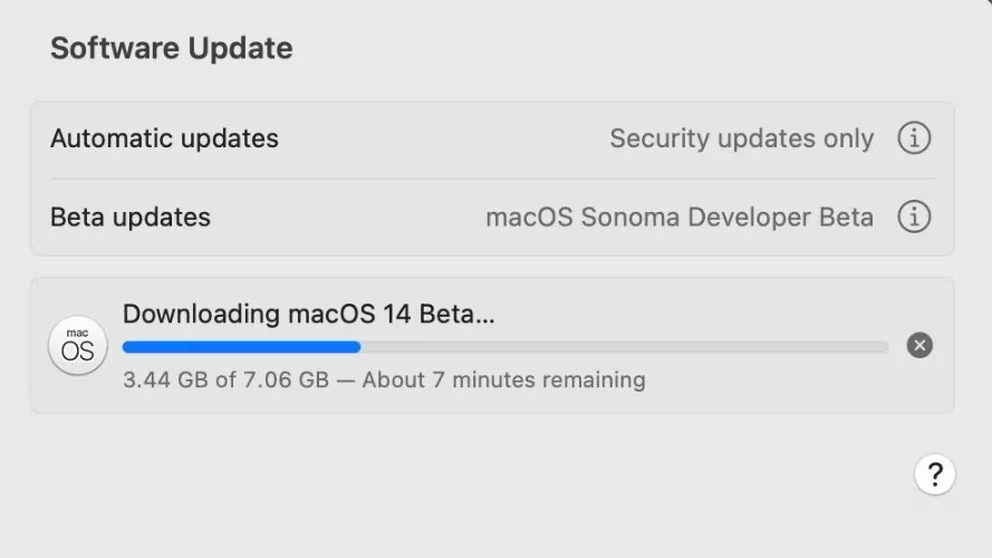Viewport: 992px width, 558px height.
Task: Click the download progress bar
Action: tap(505, 347)
